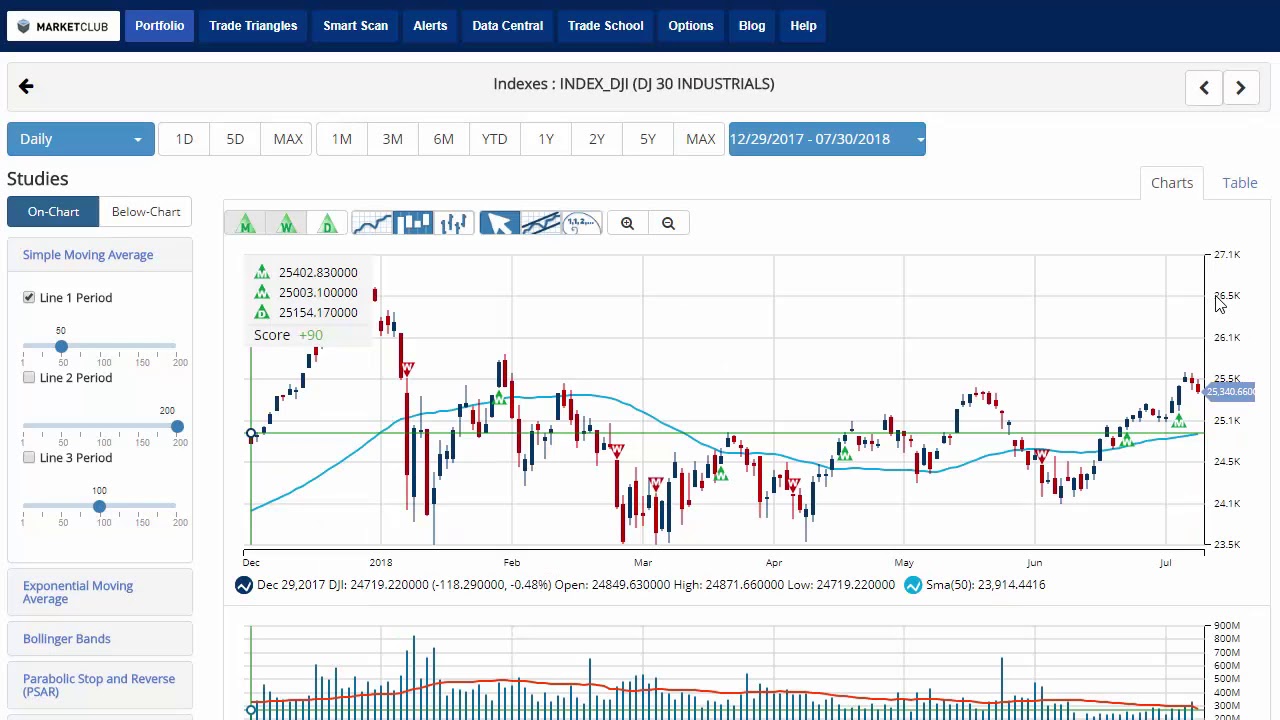Click Line 2 Period slider handle at 200
The width and height of the screenshot is (1280, 720).
point(177,426)
